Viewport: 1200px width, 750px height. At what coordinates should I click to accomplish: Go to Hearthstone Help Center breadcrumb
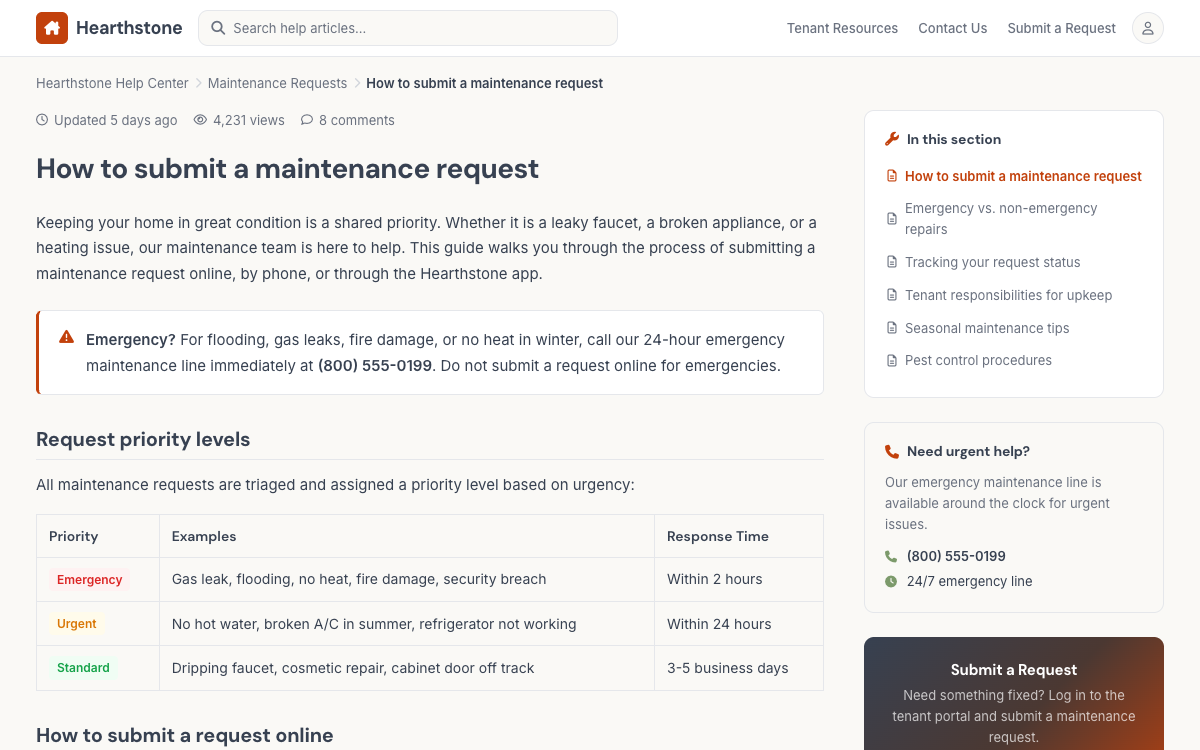[x=112, y=83]
